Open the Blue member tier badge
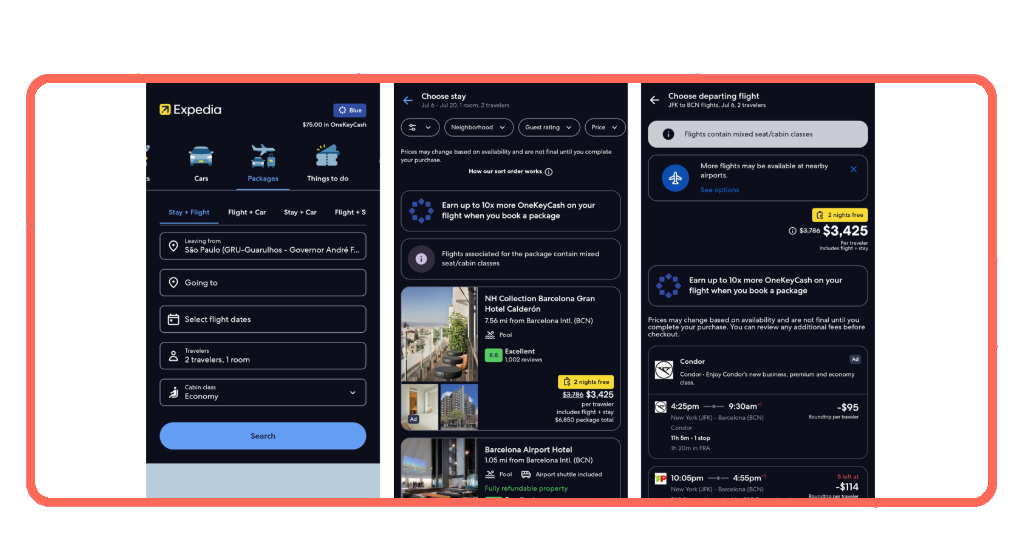1024x536 pixels. (x=349, y=110)
